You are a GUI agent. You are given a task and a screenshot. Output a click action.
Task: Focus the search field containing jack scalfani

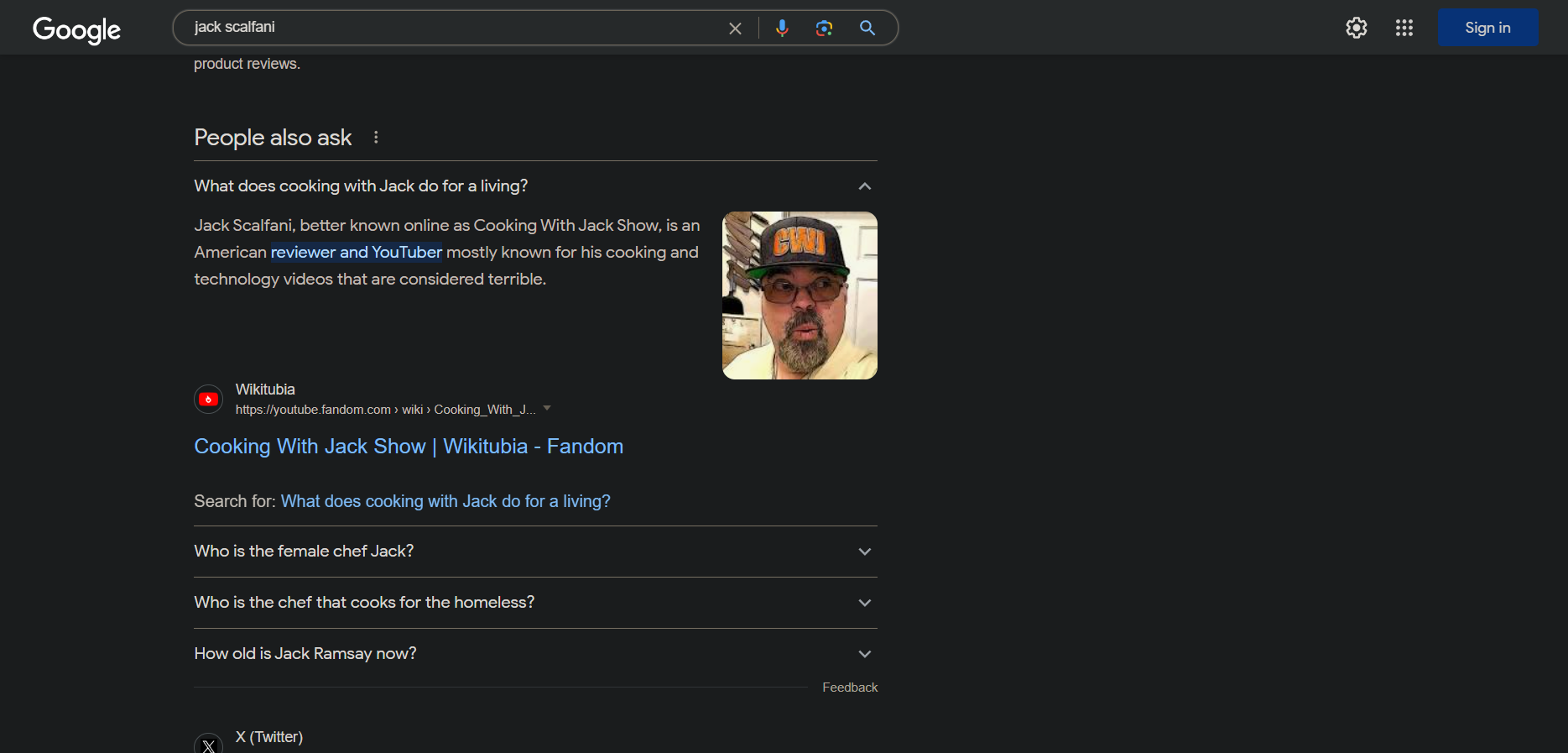[453, 28]
